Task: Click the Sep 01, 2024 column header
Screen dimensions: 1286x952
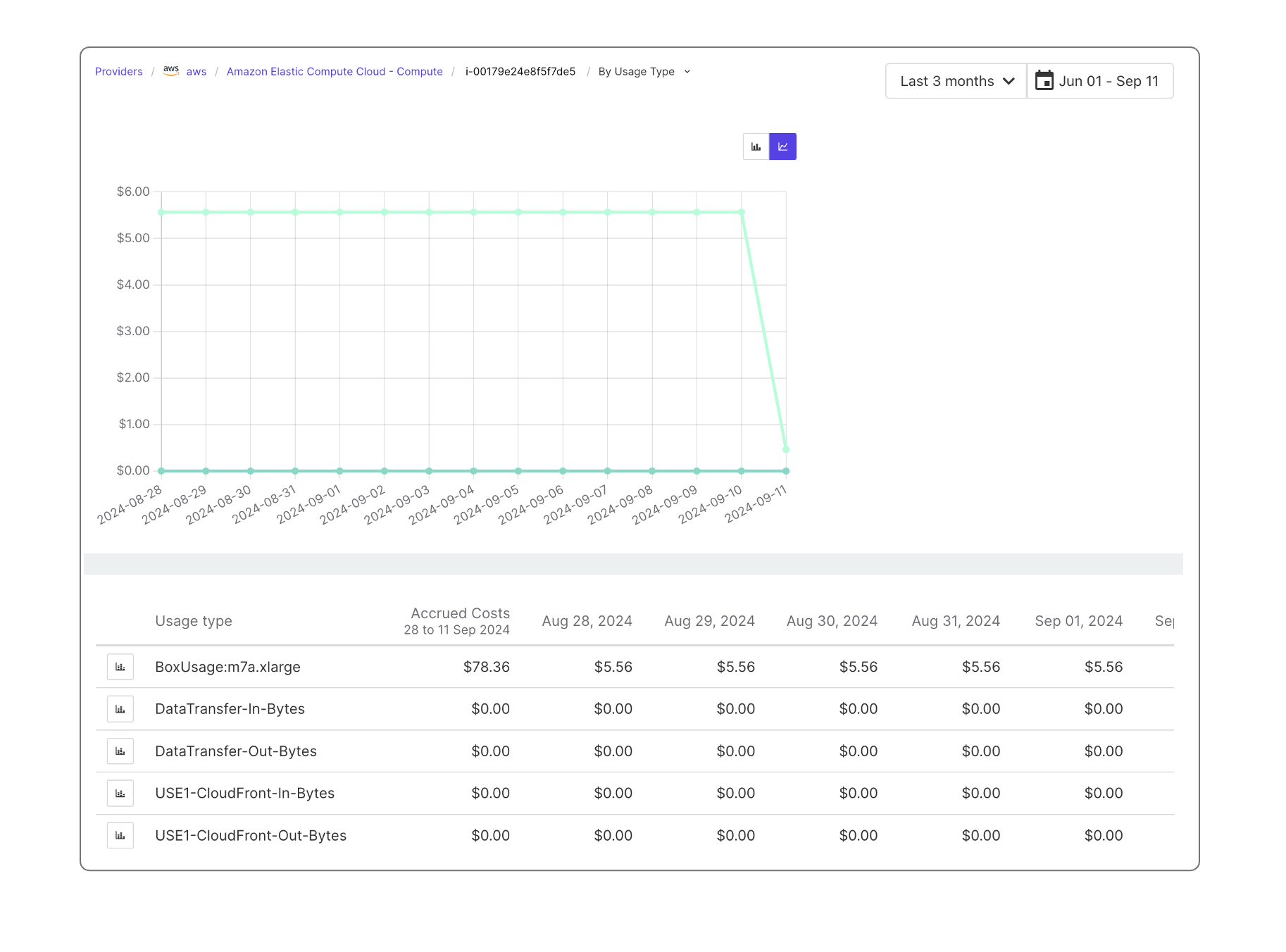Action: pos(1078,621)
